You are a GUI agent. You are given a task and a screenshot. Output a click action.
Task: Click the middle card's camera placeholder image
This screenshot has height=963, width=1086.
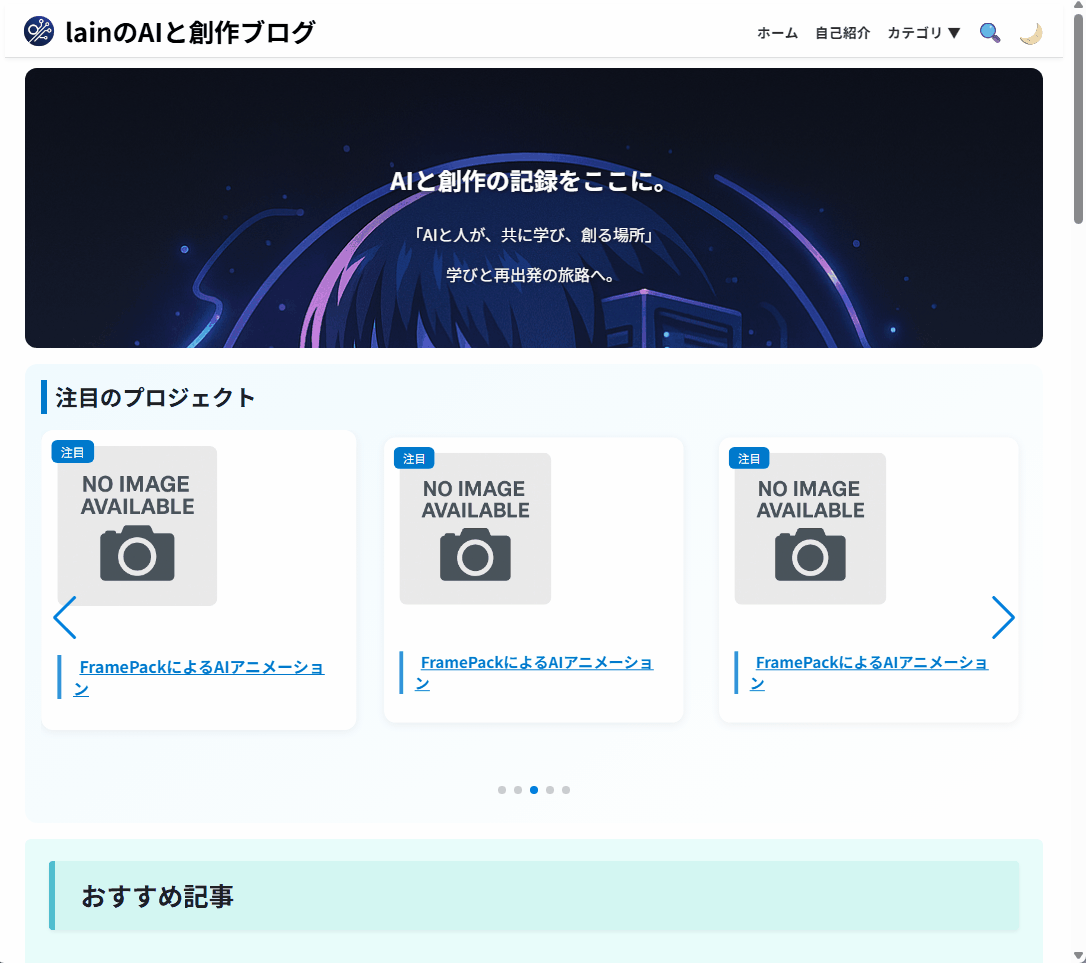click(x=475, y=529)
